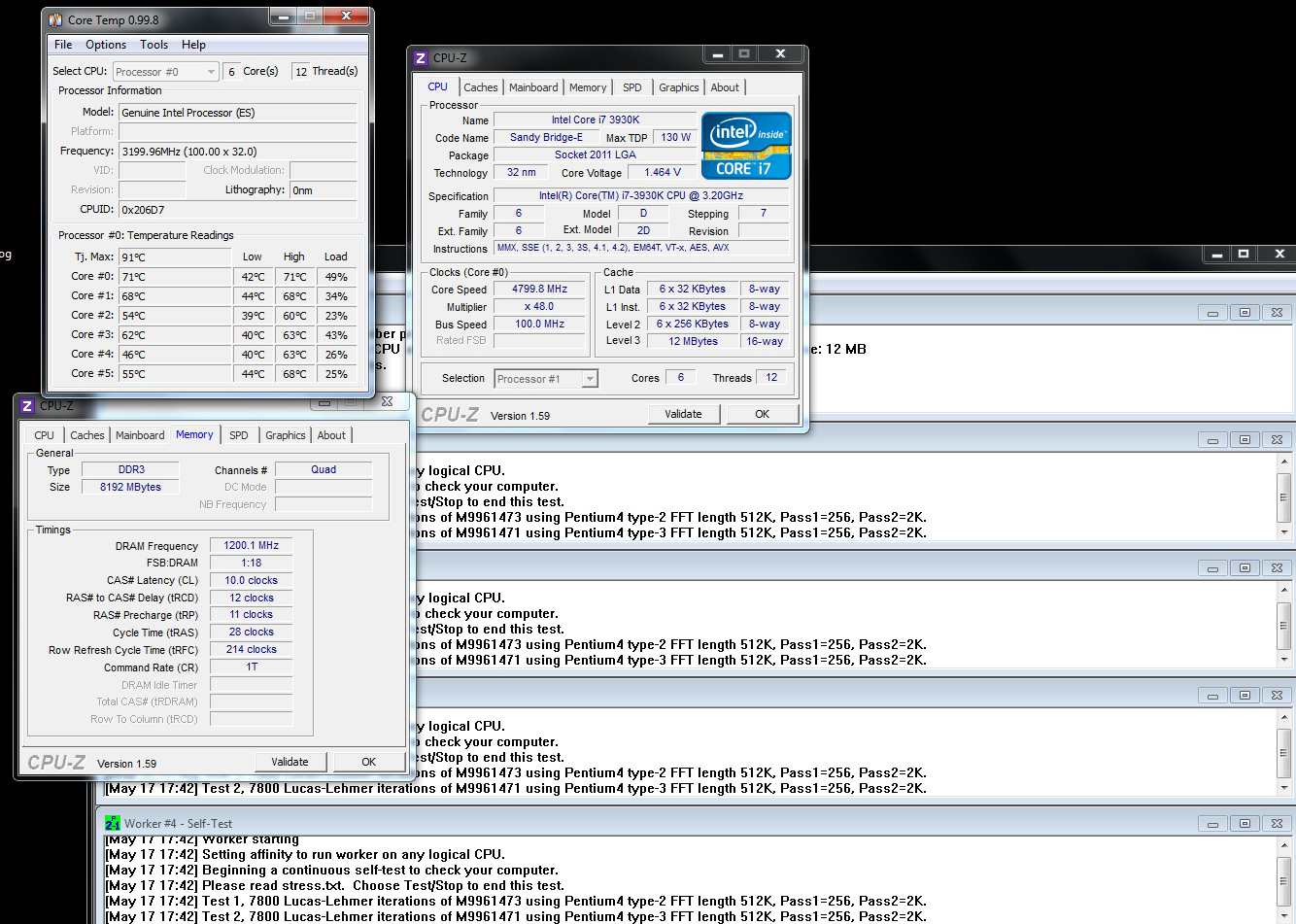Click the CPU-Z title icon of the Memory window
1296x924 pixels.
click(x=27, y=406)
